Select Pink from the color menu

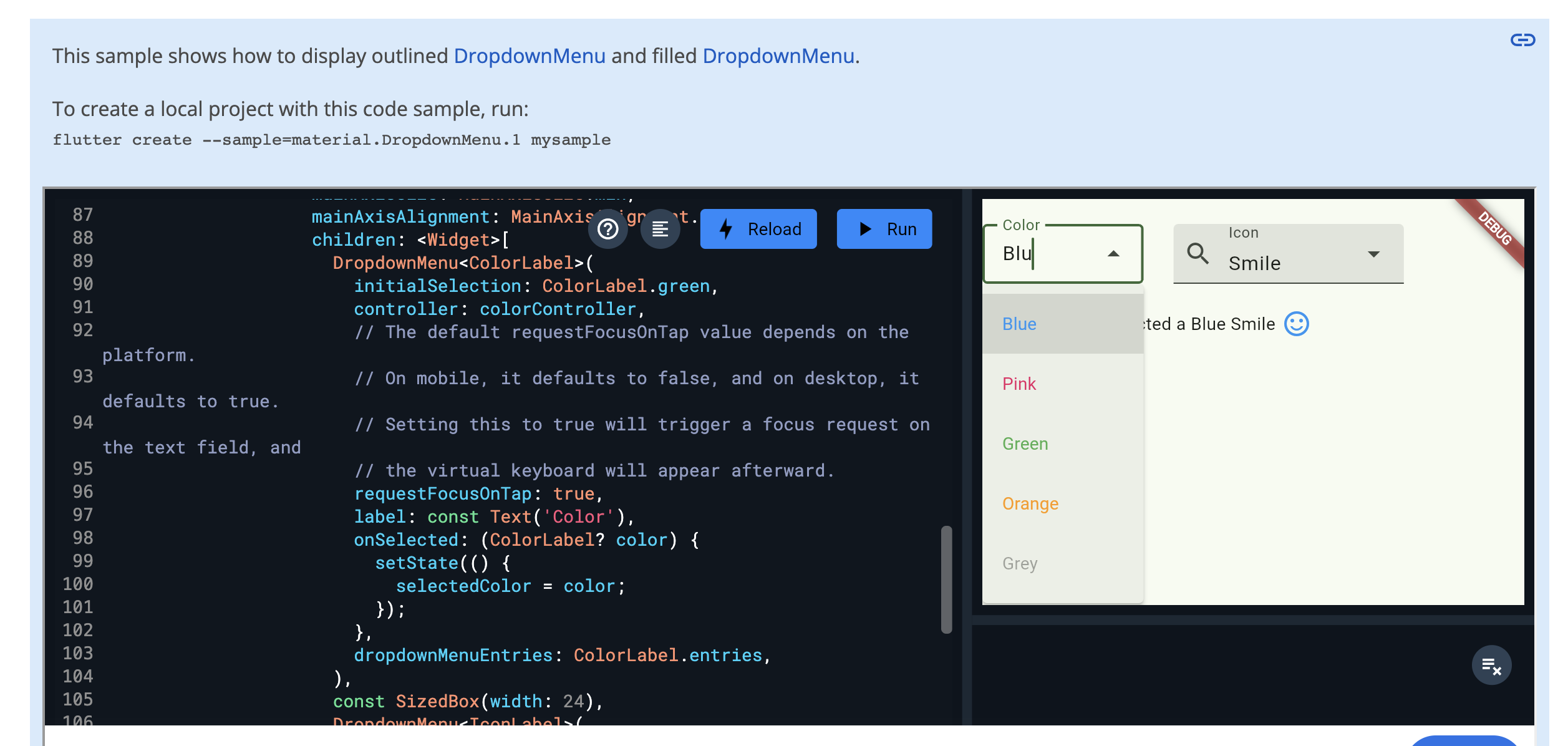coord(1019,384)
